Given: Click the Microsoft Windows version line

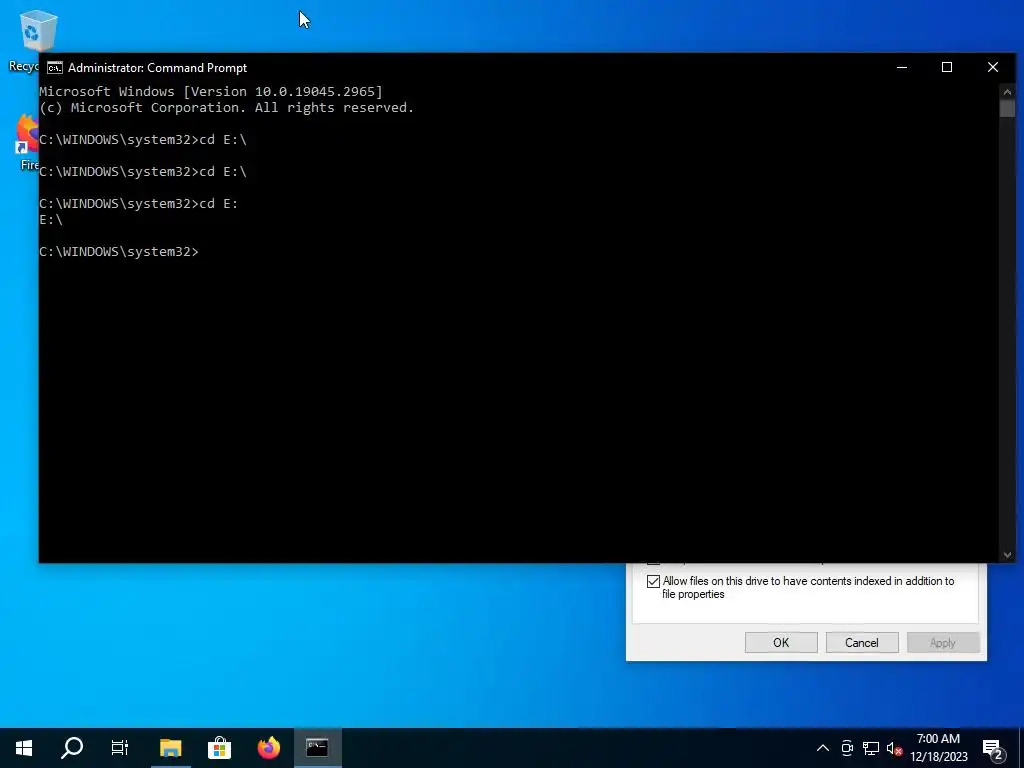Looking at the screenshot, I should (211, 91).
